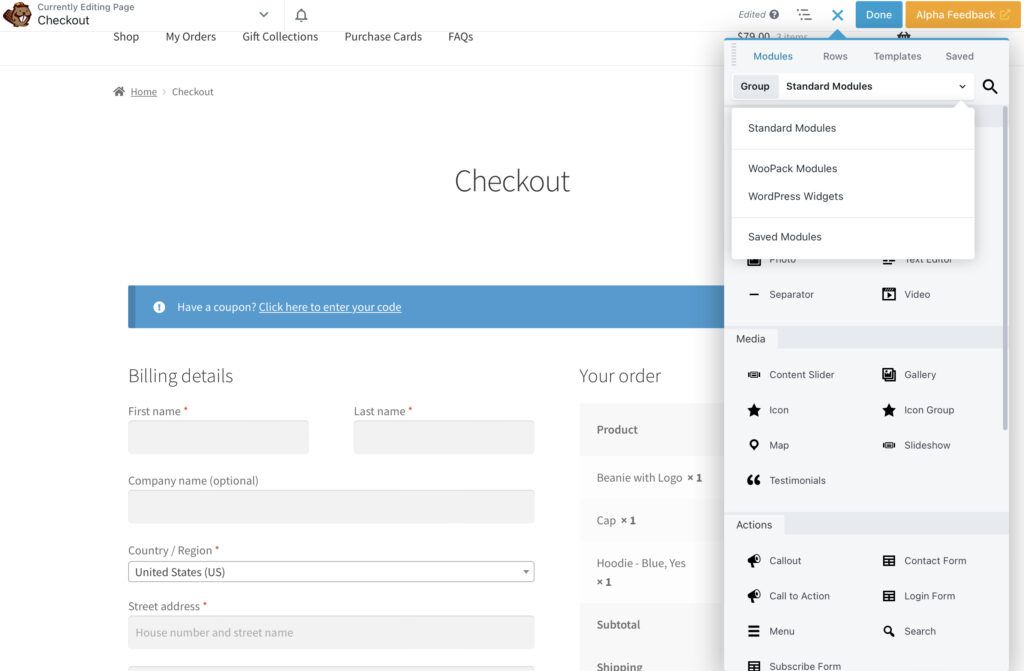Click the First name input field
This screenshot has height=671, width=1024.
(x=218, y=436)
